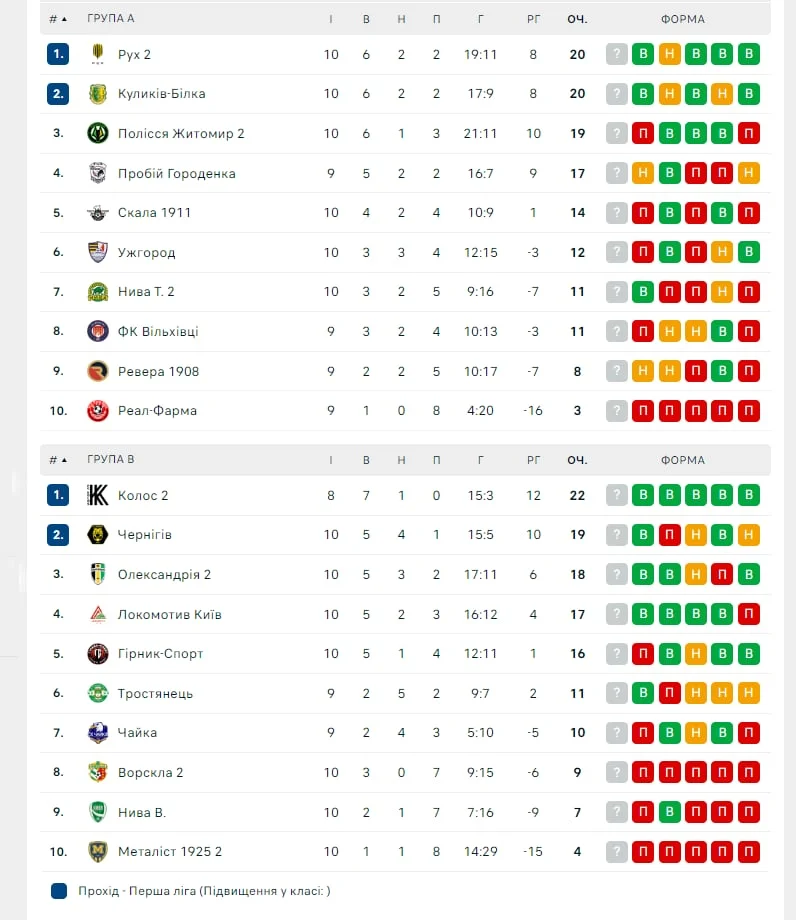Screen dimensions: 796x920
Task: Click the Чернігів team crest
Action: (97, 535)
